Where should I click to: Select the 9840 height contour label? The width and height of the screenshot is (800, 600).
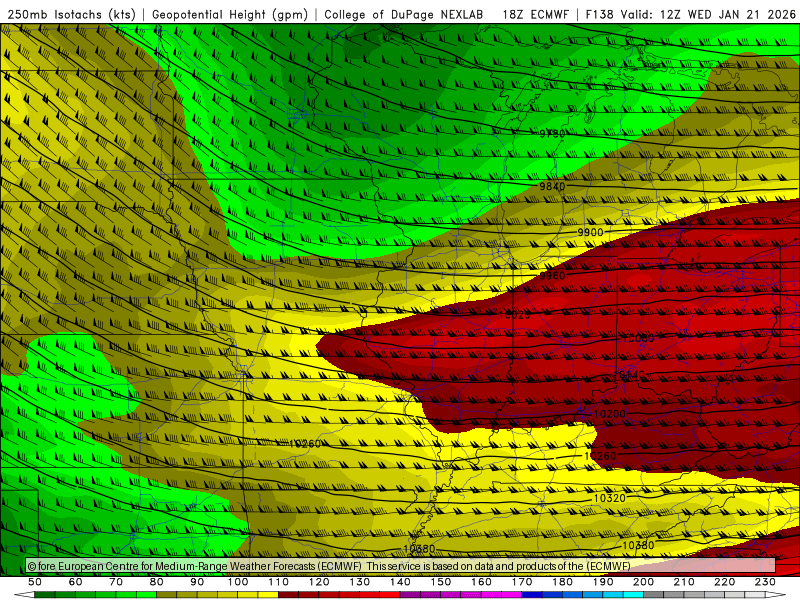(x=552, y=187)
